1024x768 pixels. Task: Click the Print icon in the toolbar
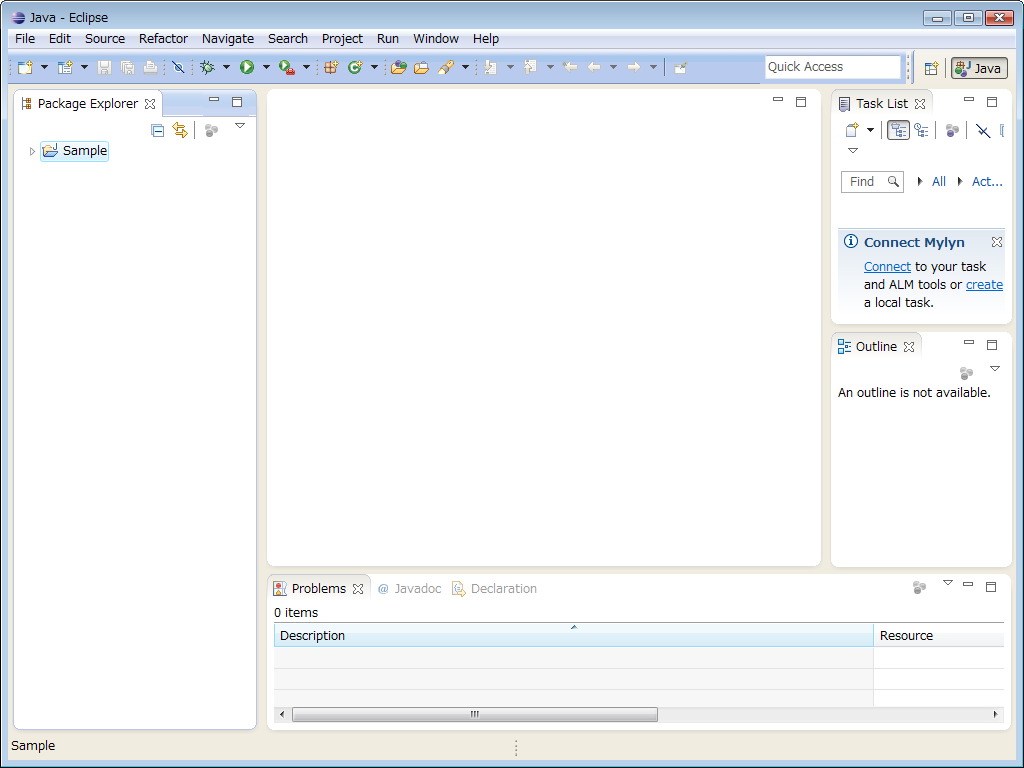point(150,67)
